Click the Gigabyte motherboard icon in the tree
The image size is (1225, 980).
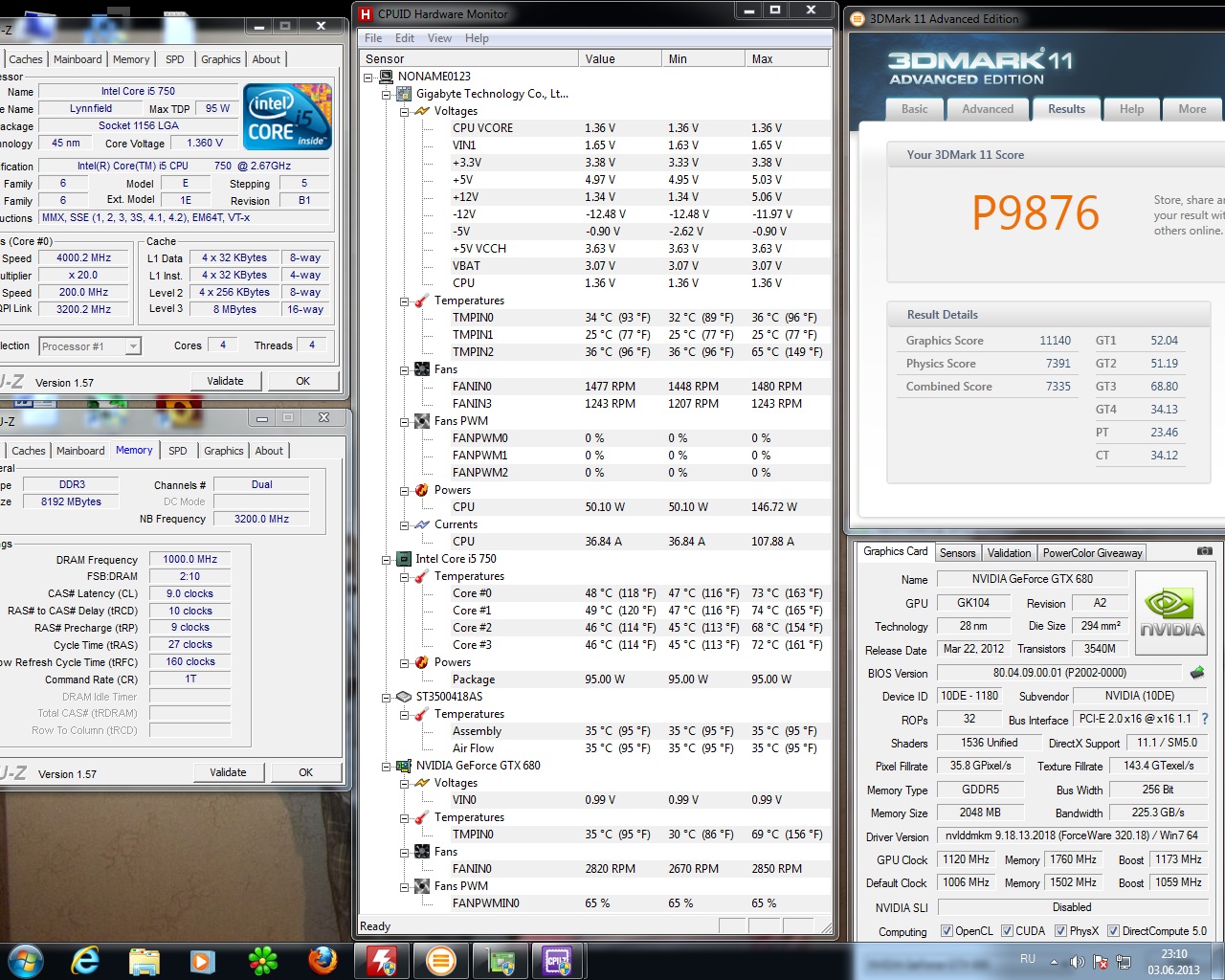[404, 94]
